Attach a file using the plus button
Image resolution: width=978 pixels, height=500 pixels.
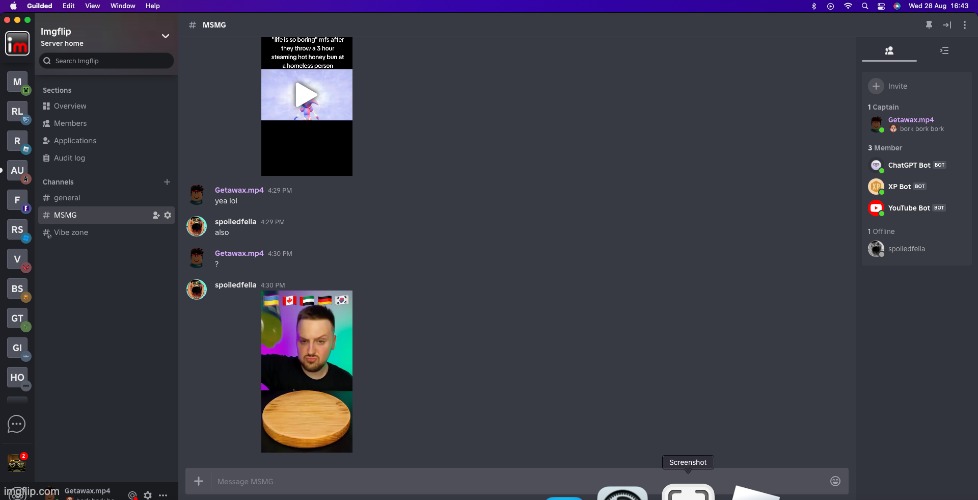[x=198, y=481]
